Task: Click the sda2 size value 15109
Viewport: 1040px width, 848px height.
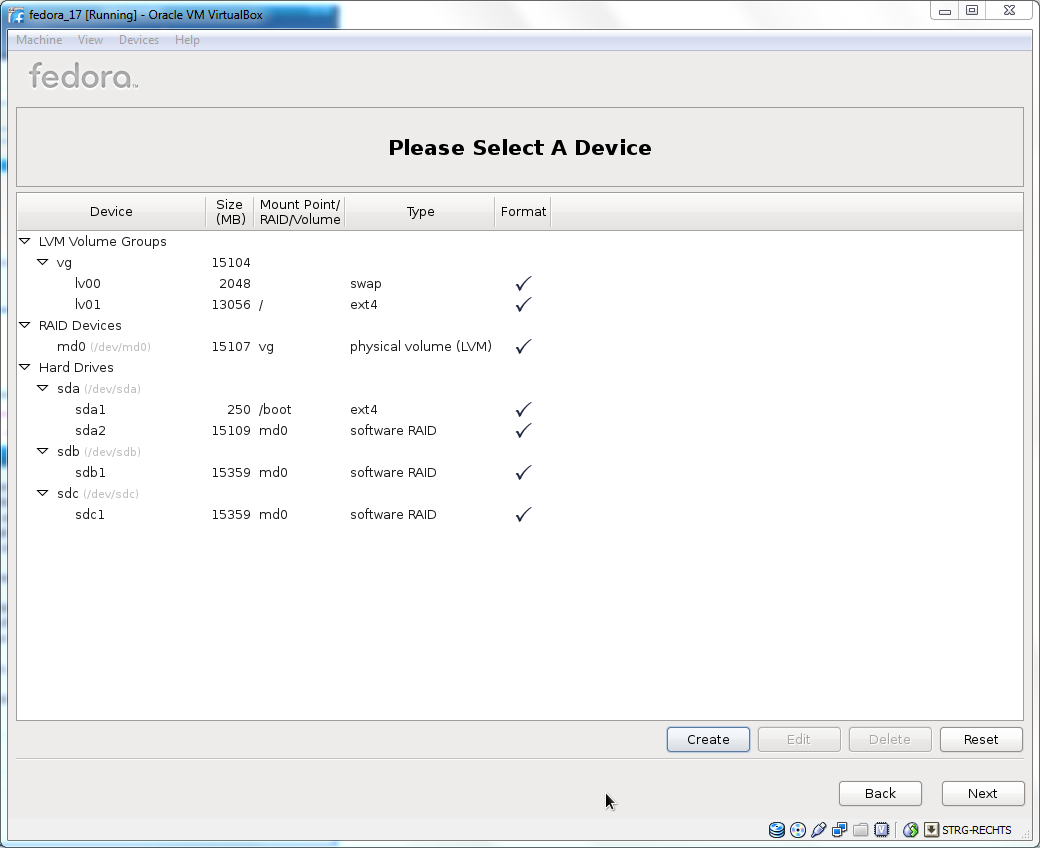Action: pyautogui.click(x=231, y=430)
